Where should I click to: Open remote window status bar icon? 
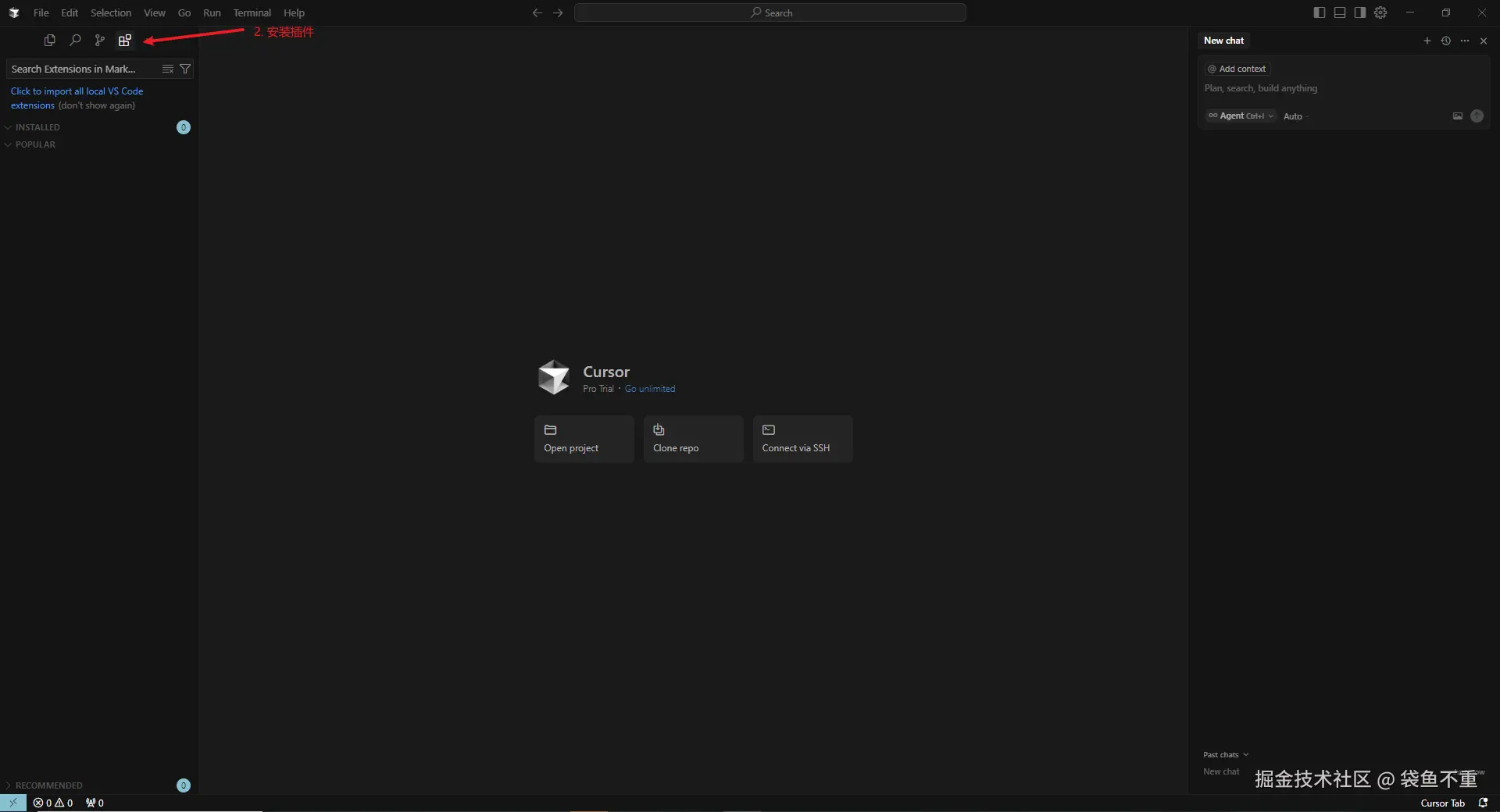13,803
